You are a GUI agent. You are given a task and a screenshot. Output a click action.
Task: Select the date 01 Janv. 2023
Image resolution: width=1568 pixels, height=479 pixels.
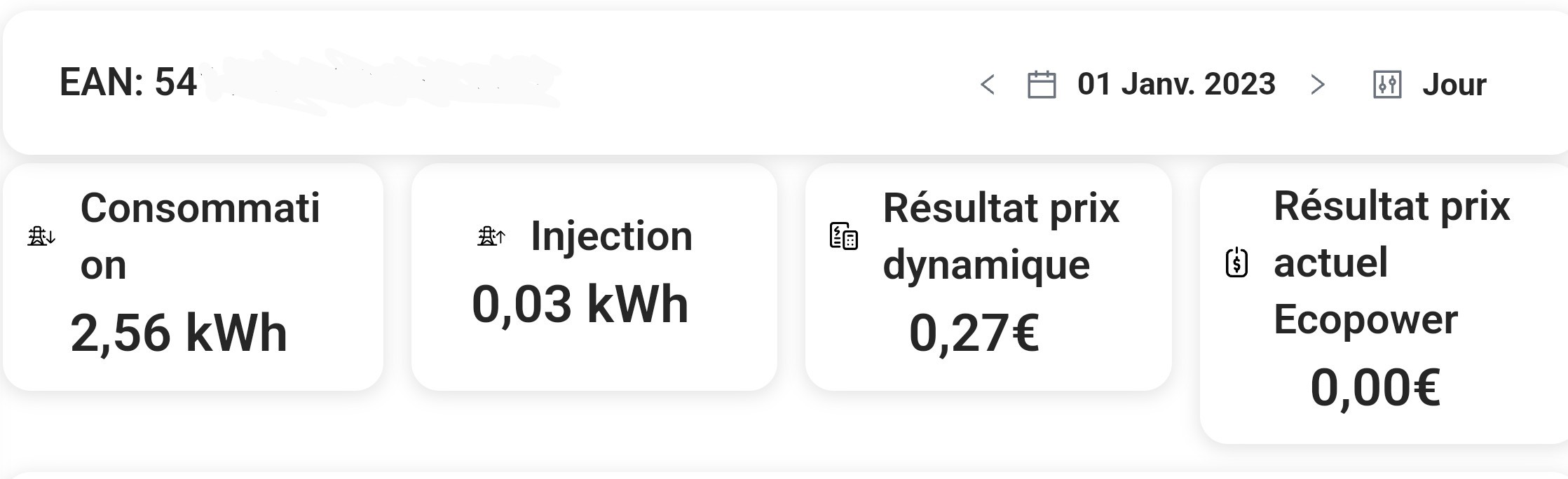click(1176, 84)
